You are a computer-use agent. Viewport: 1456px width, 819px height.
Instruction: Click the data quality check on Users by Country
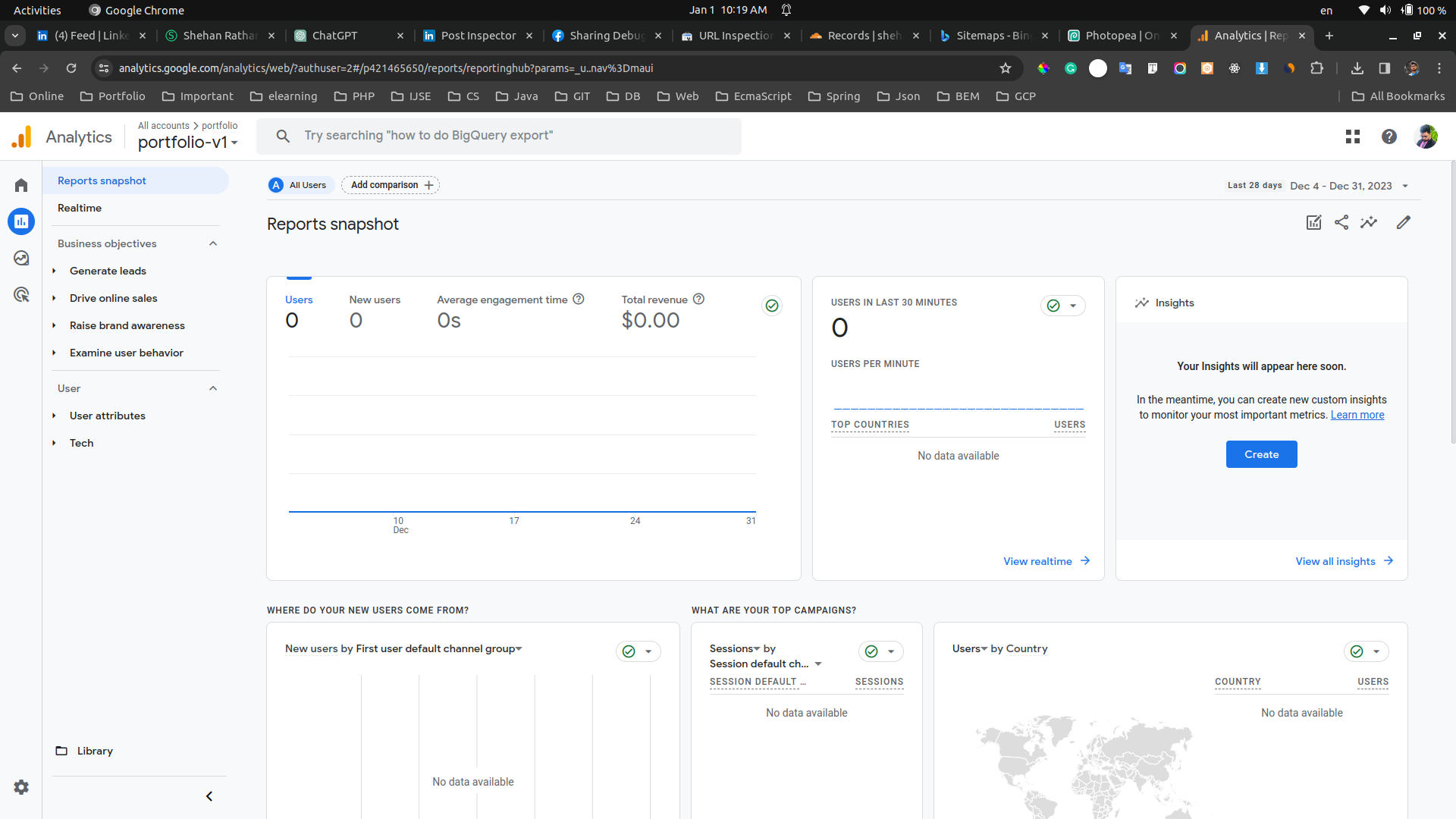click(x=1357, y=651)
